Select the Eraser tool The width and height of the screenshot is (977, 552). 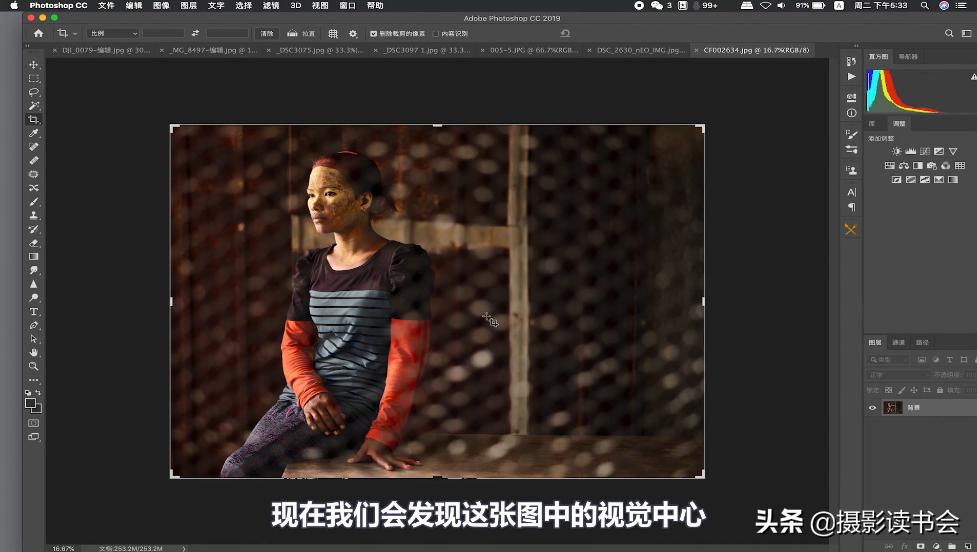[34, 243]
